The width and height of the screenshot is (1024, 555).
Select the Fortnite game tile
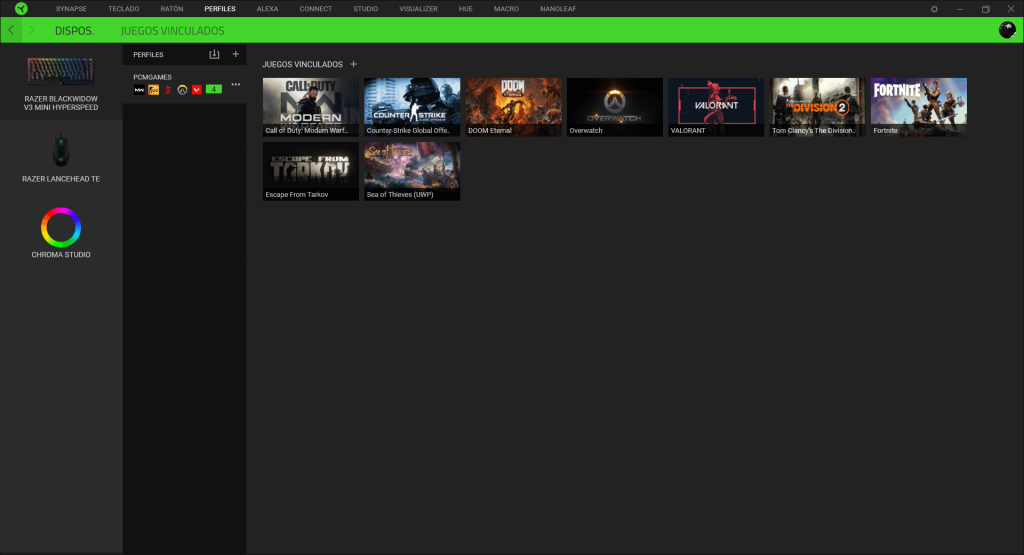click(x=919, y=107)
